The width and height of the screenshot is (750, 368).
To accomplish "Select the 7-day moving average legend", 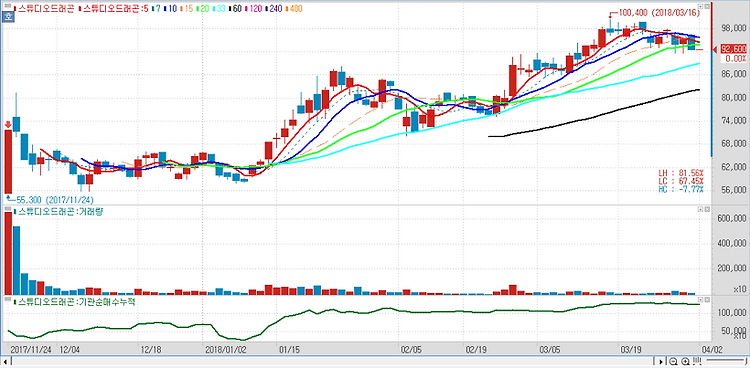I will (156, 9).
